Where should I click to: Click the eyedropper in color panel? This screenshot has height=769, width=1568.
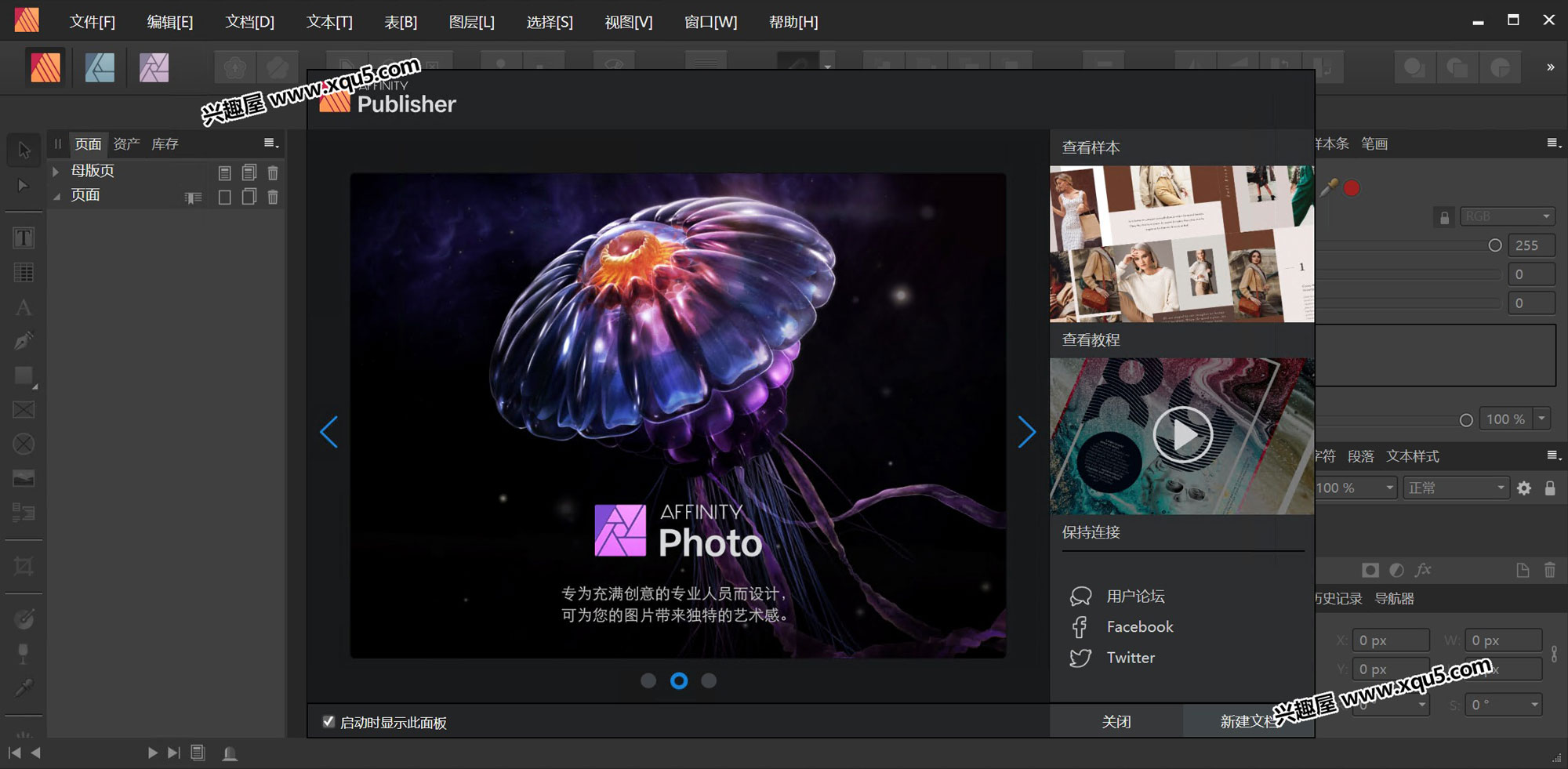point(1329,187)
